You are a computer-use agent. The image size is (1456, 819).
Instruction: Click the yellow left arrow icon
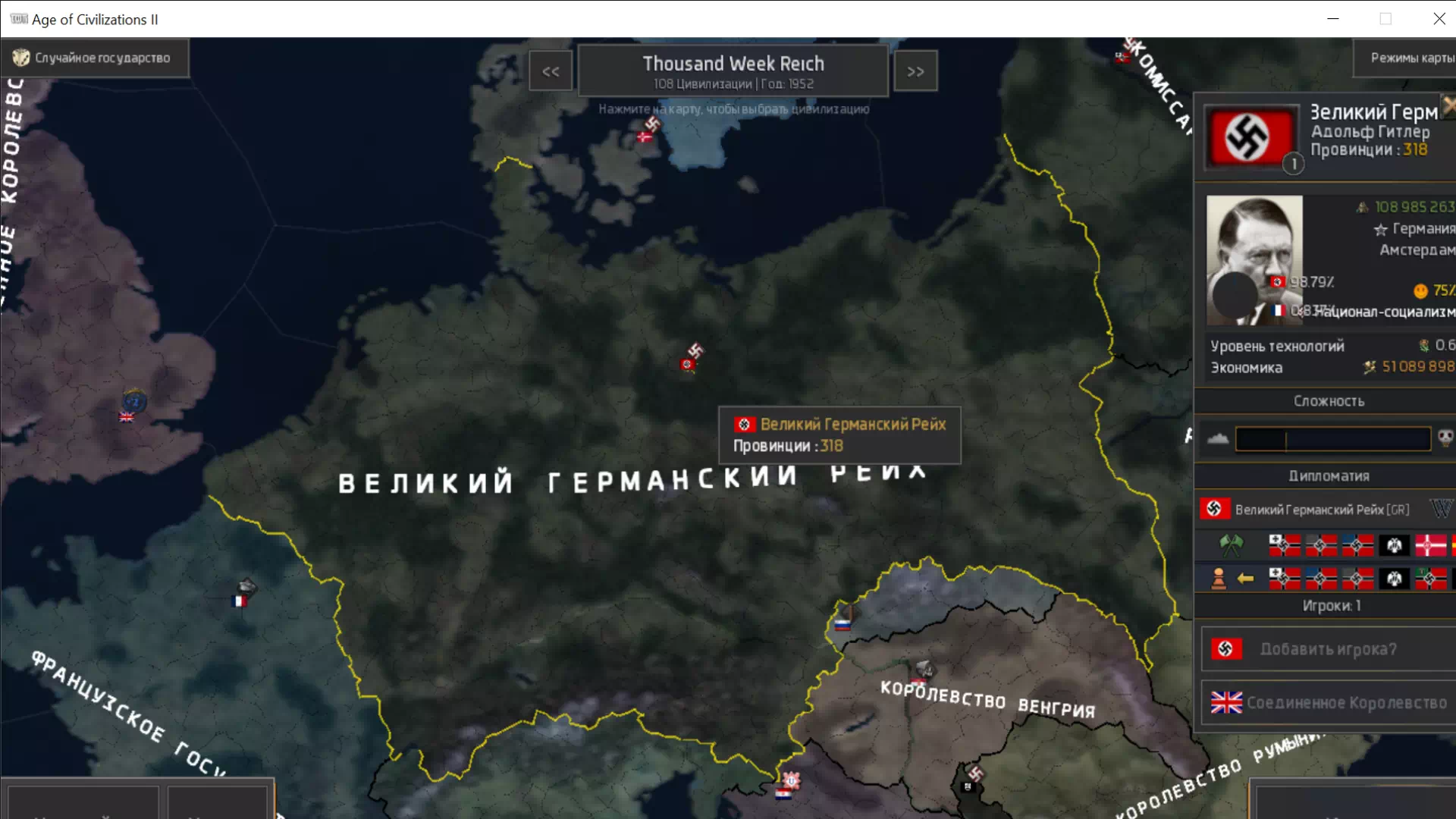pos(1245,579)
